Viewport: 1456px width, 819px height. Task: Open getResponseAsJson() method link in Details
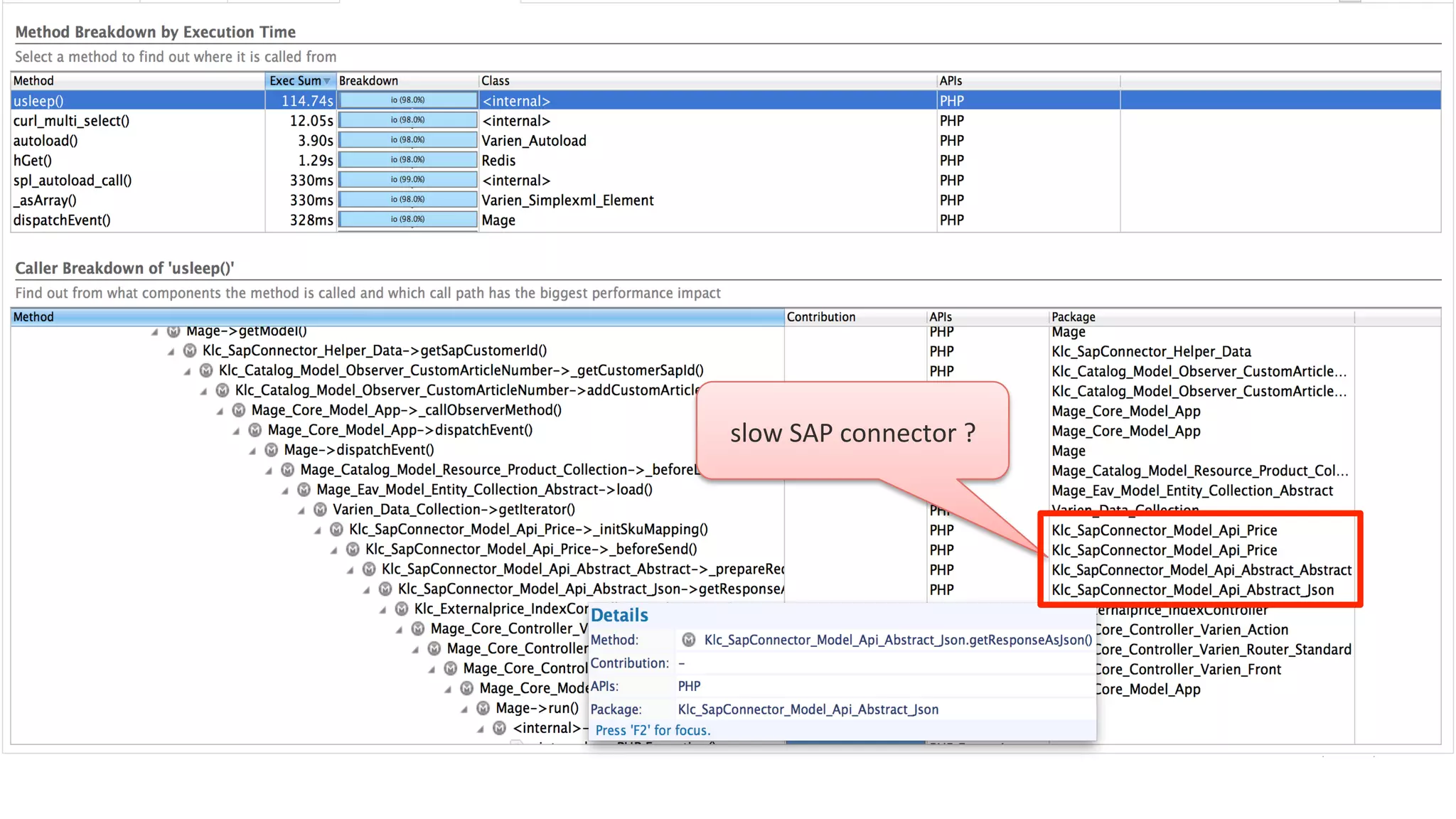(898, 640)
